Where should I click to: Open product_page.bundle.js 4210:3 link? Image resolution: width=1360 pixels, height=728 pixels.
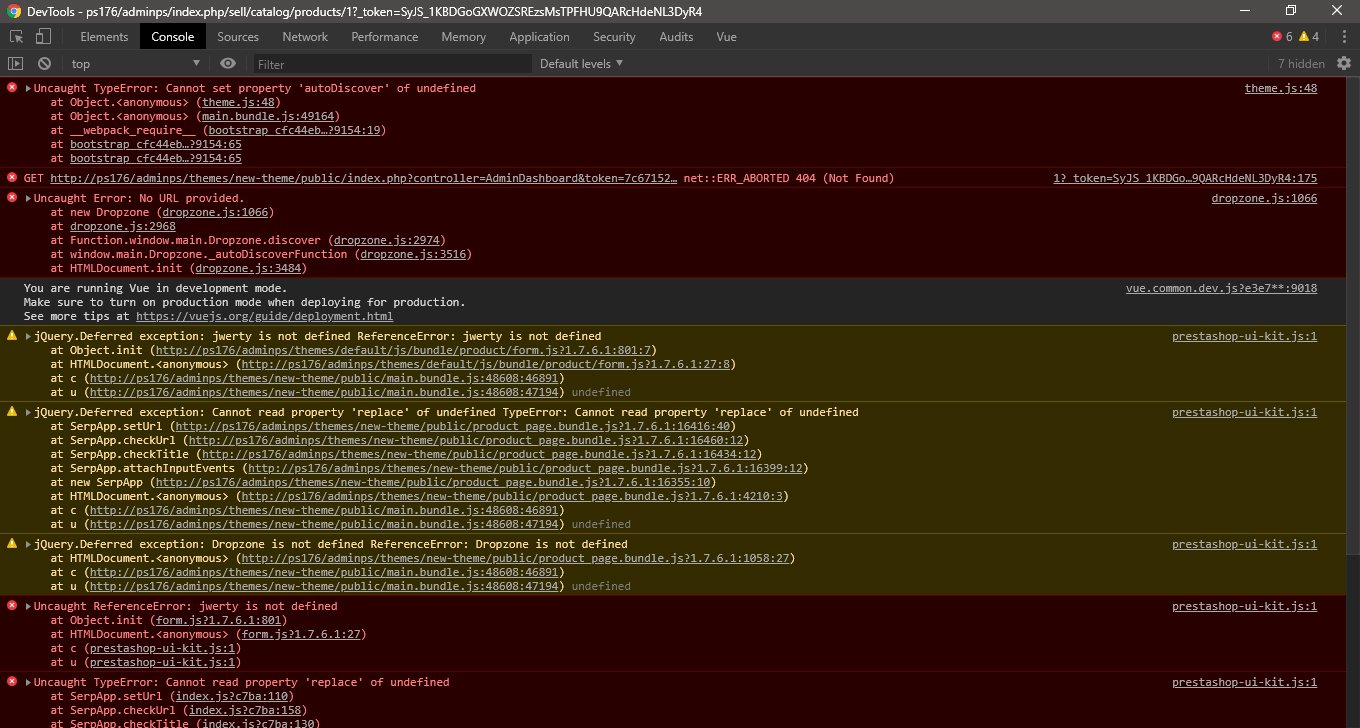[514, 496]
